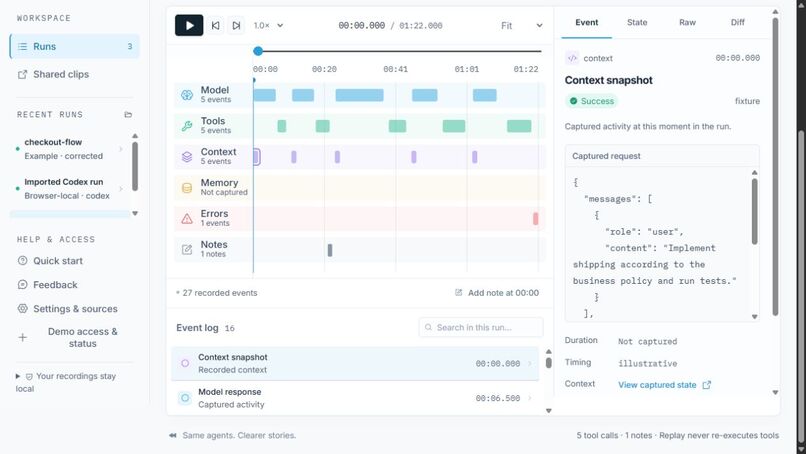Click the Shared clips external link icon
Image resolution: width=806 pixels, height=454 pixels.
pyautogui.click(x=22, y=75)
